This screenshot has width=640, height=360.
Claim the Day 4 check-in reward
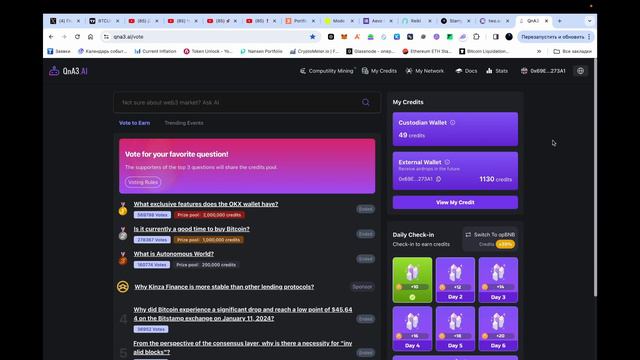click(x=412, y=329)
